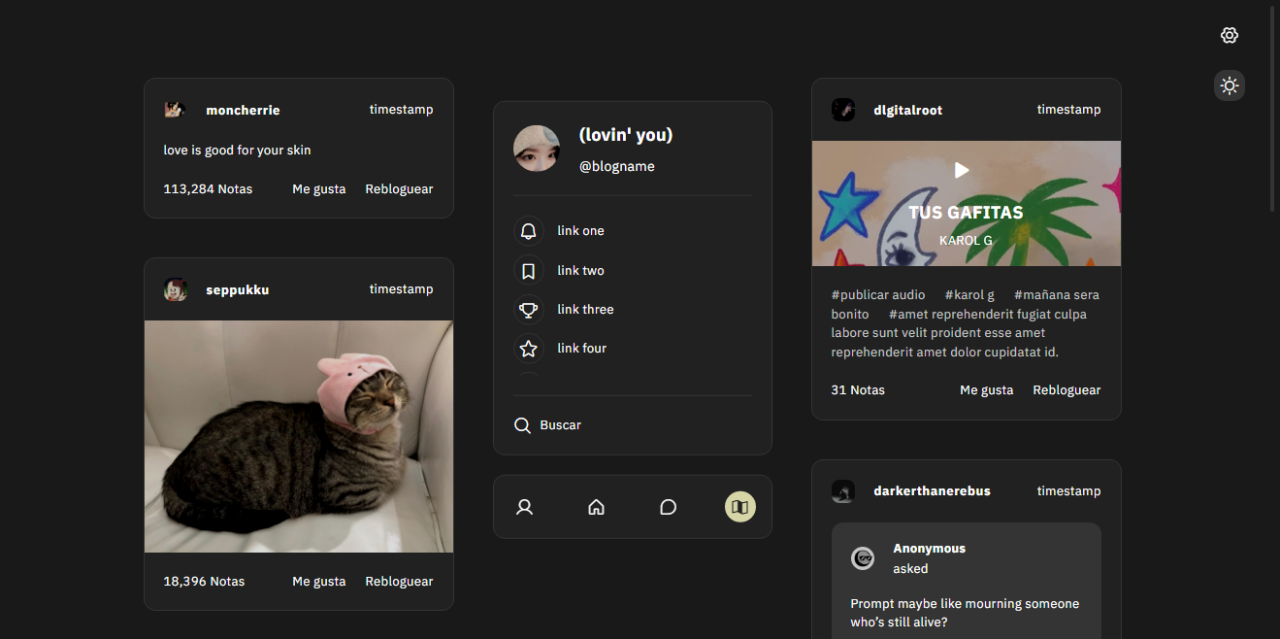Open the chat bubble ask tab
The image size is (1280, 639).
click(668, 507)
